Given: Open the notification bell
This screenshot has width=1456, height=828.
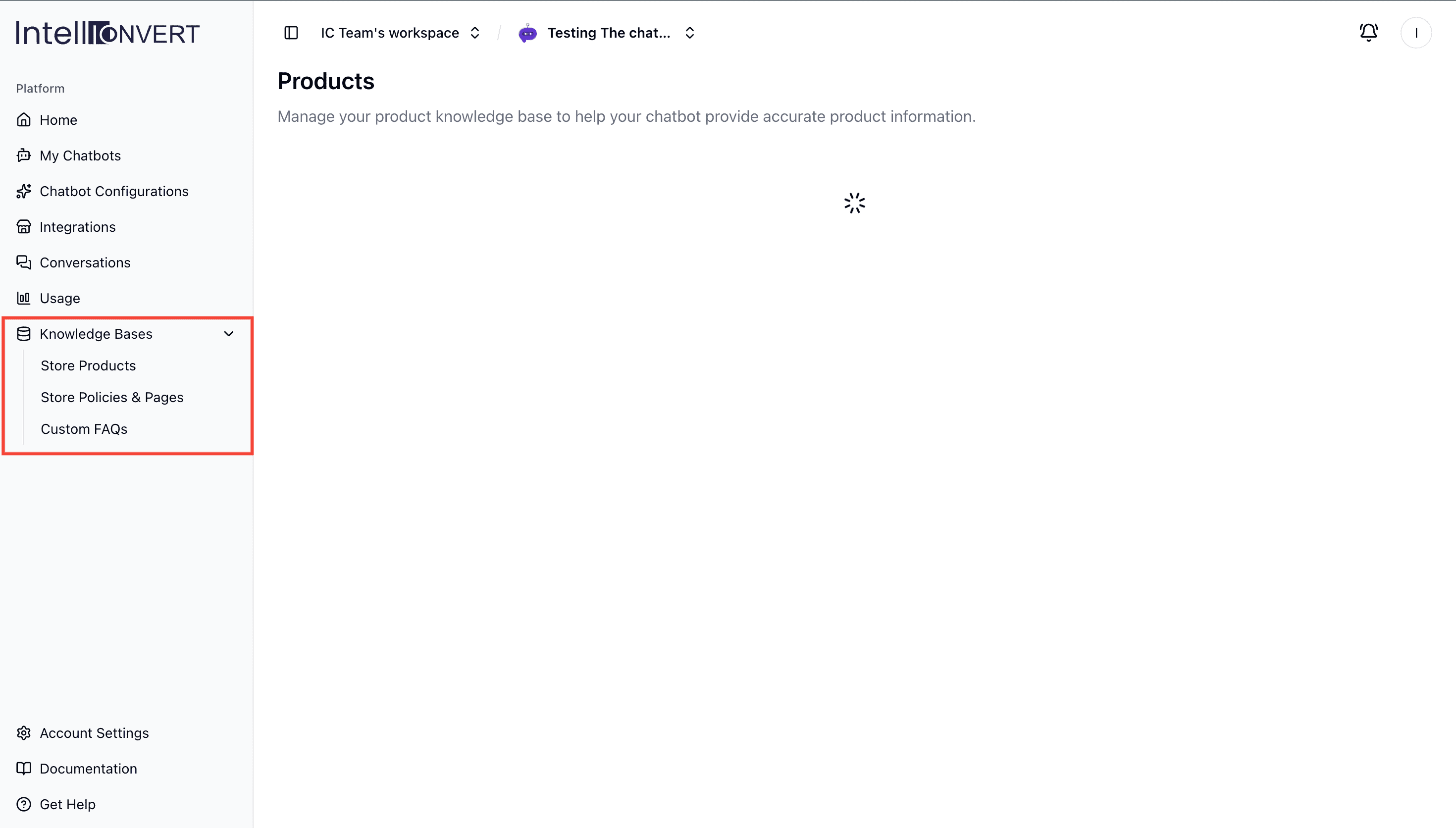Looking at the screenshot, I should 1368,32.
